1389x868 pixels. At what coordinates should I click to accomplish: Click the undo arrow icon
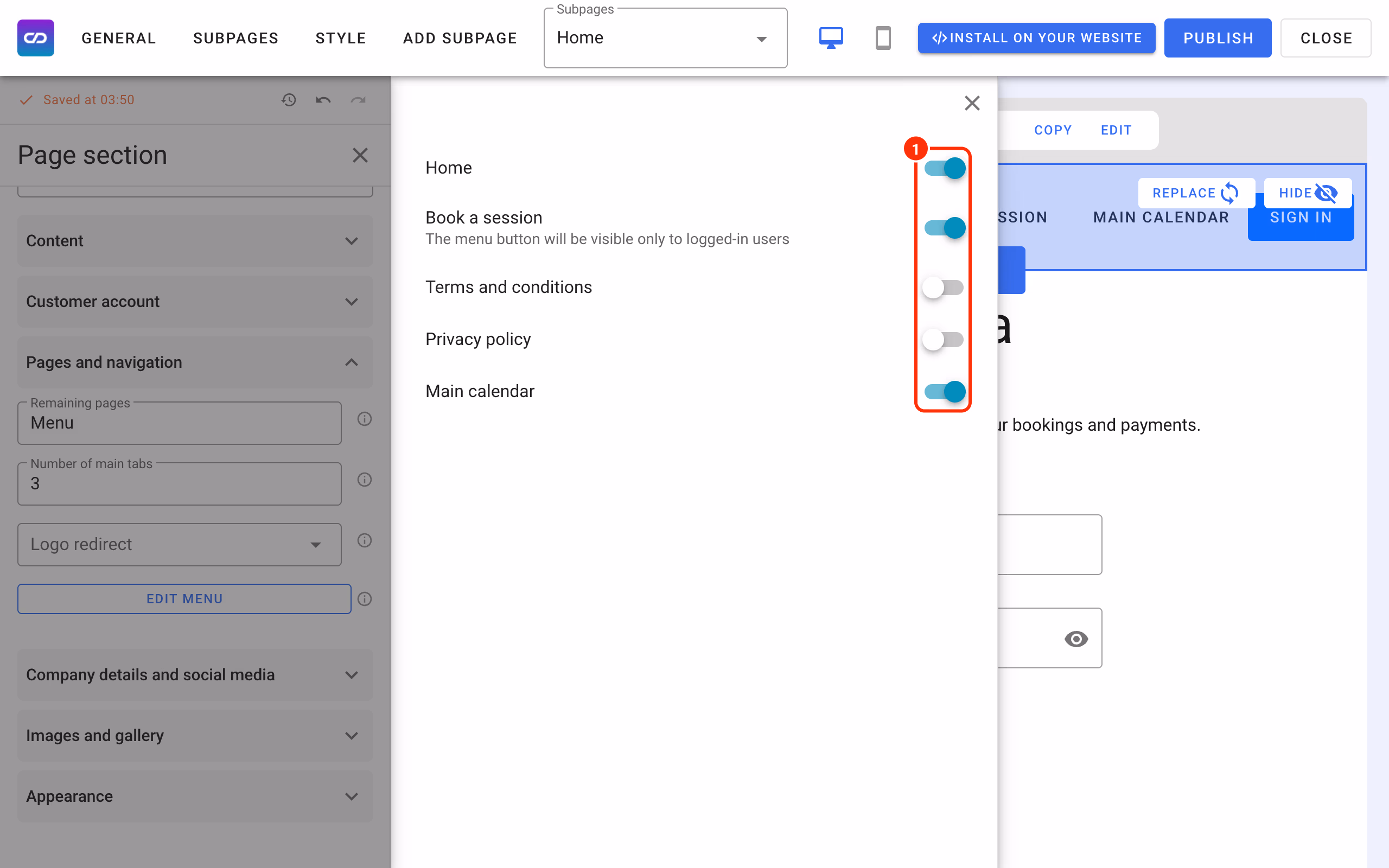pos(323,100)
